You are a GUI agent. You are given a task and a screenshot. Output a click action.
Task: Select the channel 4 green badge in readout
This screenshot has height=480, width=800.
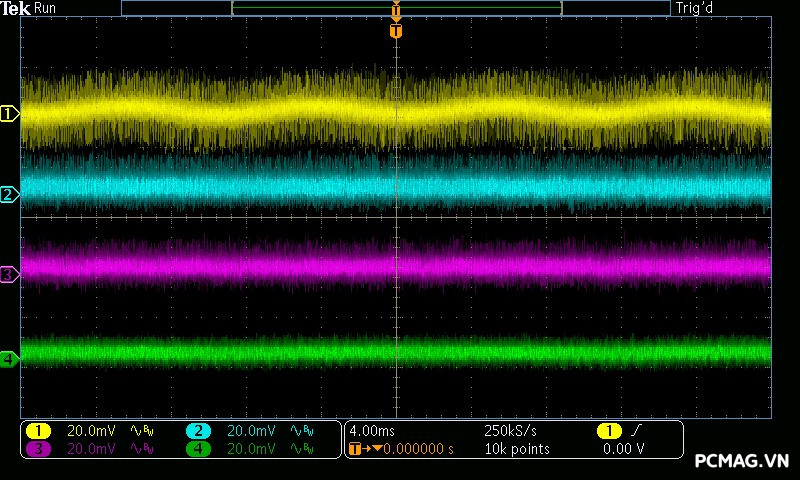coord(198,449)
